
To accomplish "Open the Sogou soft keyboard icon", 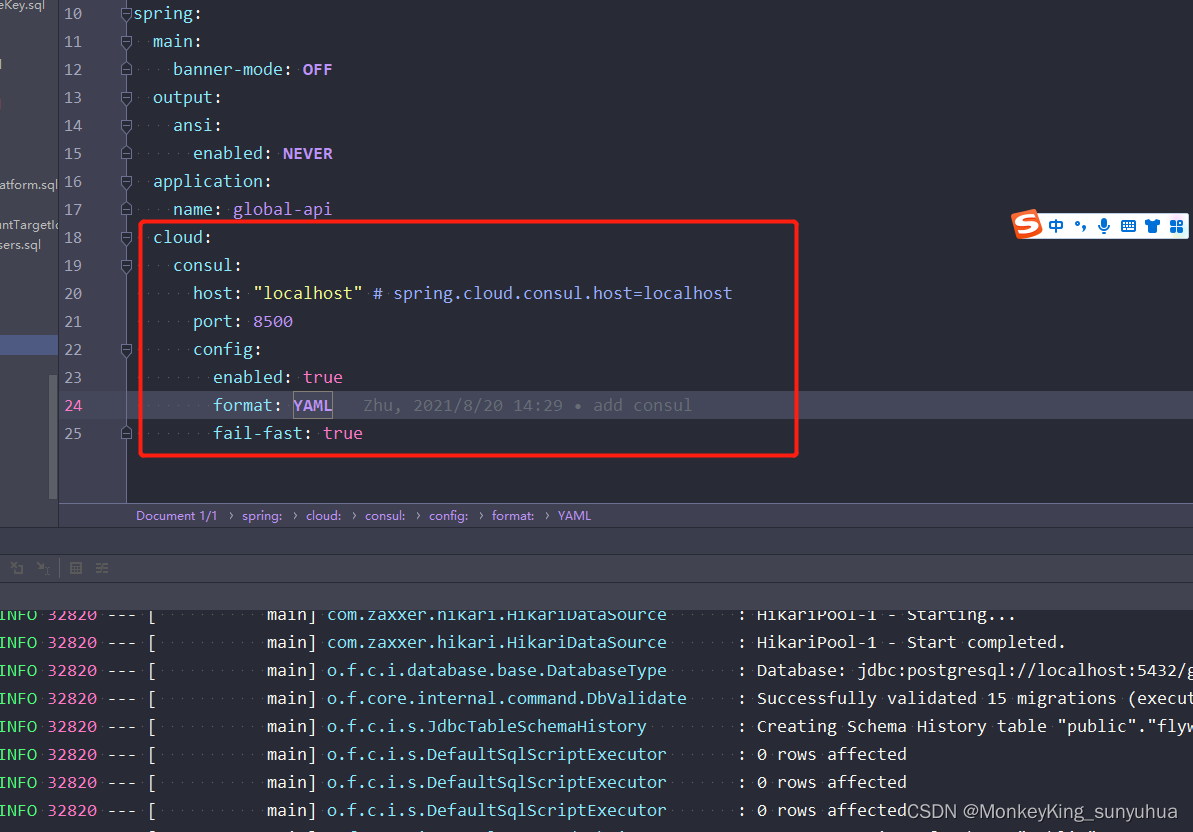I will point(1128,226).
